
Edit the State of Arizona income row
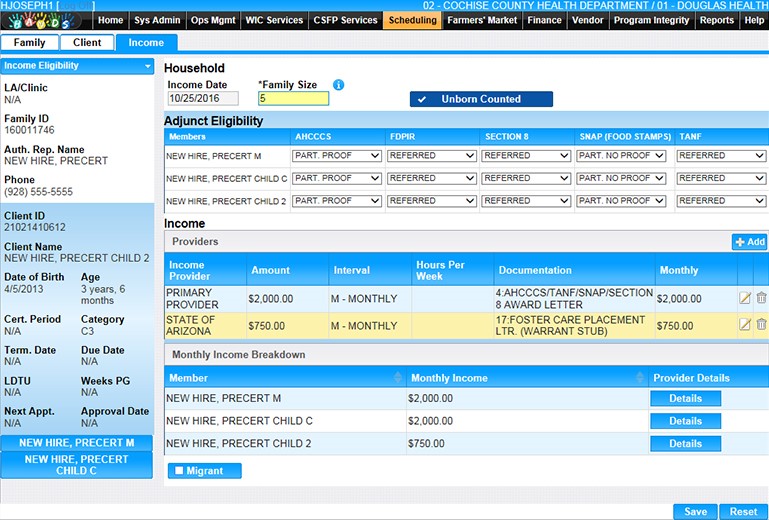tap(744, 325)
